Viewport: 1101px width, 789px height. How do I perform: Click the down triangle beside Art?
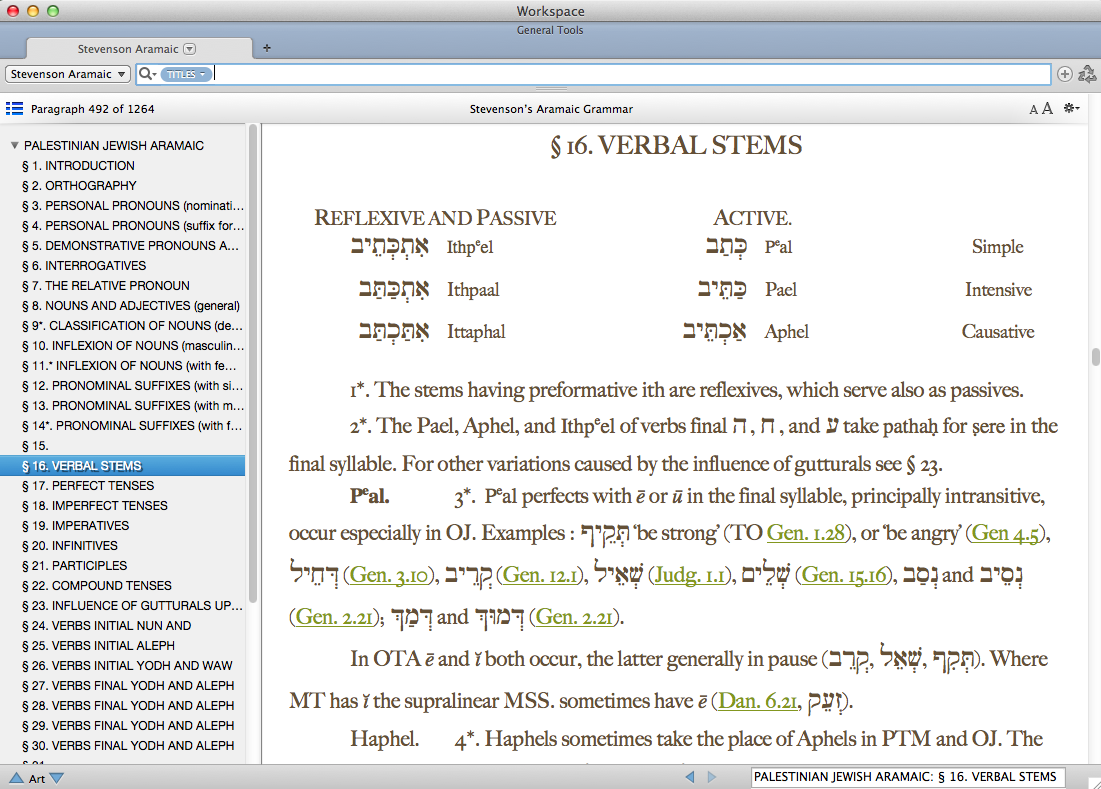point(57,778)
